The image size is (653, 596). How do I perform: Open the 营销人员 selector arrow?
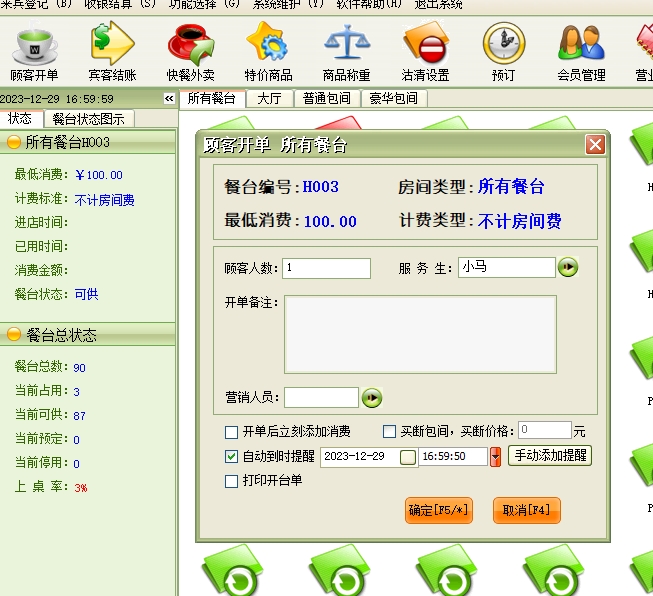(372, 398)
